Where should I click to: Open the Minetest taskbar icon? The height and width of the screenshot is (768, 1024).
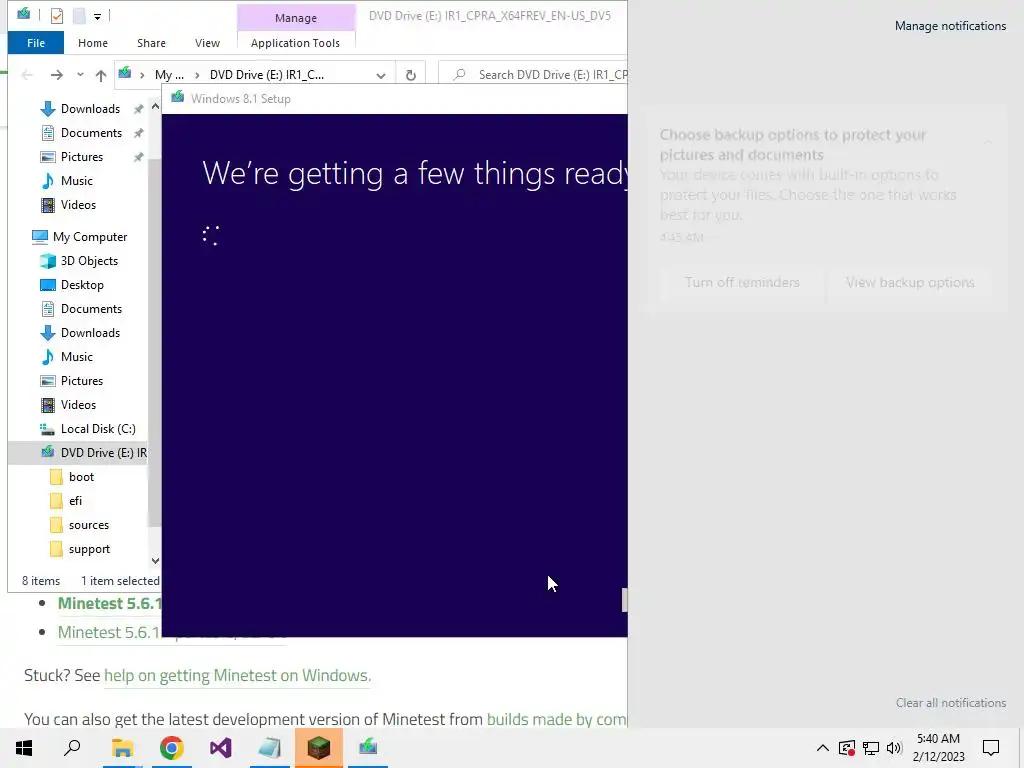(319, 748)
